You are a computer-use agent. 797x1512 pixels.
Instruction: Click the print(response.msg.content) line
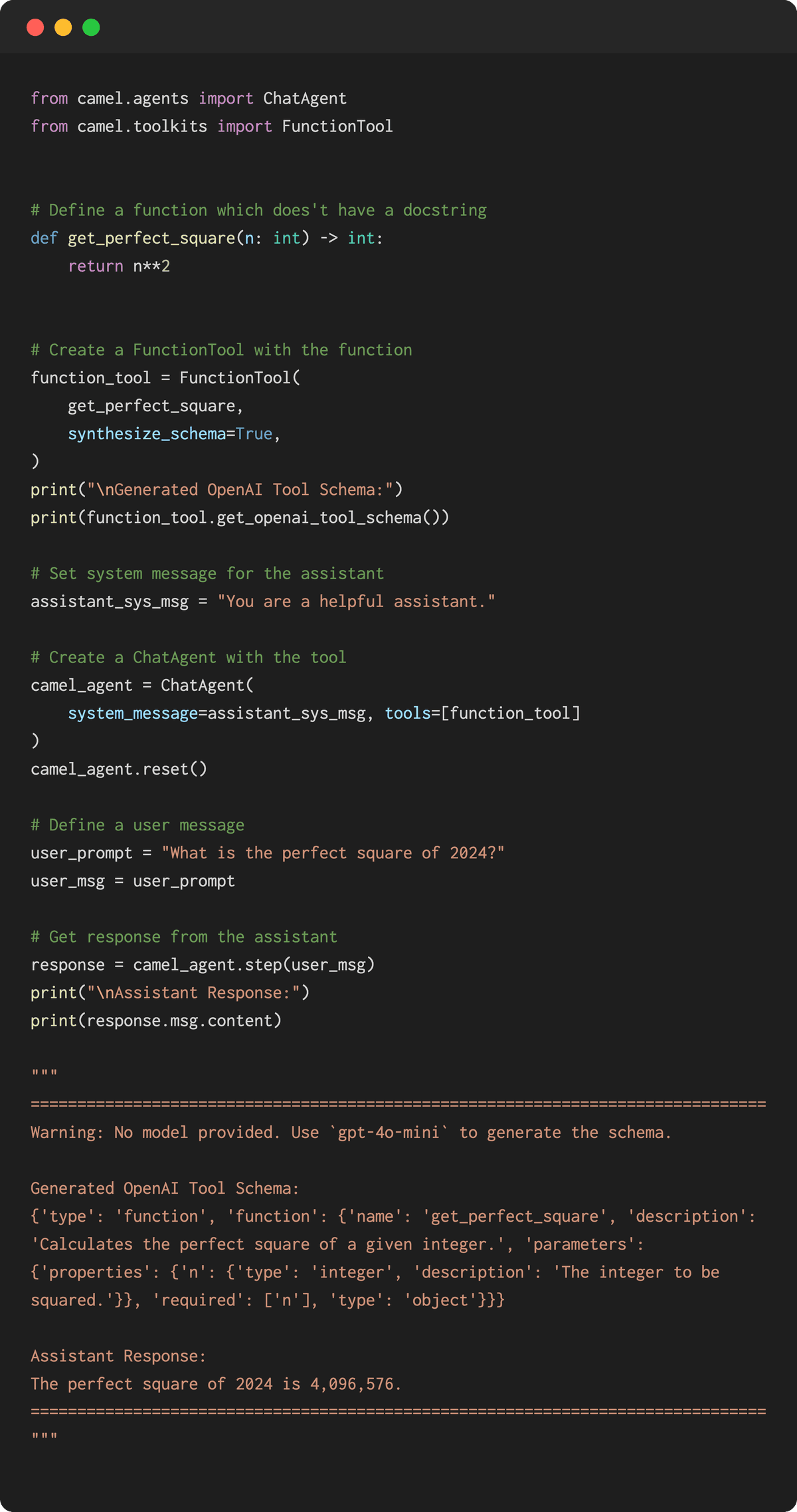156,1020
